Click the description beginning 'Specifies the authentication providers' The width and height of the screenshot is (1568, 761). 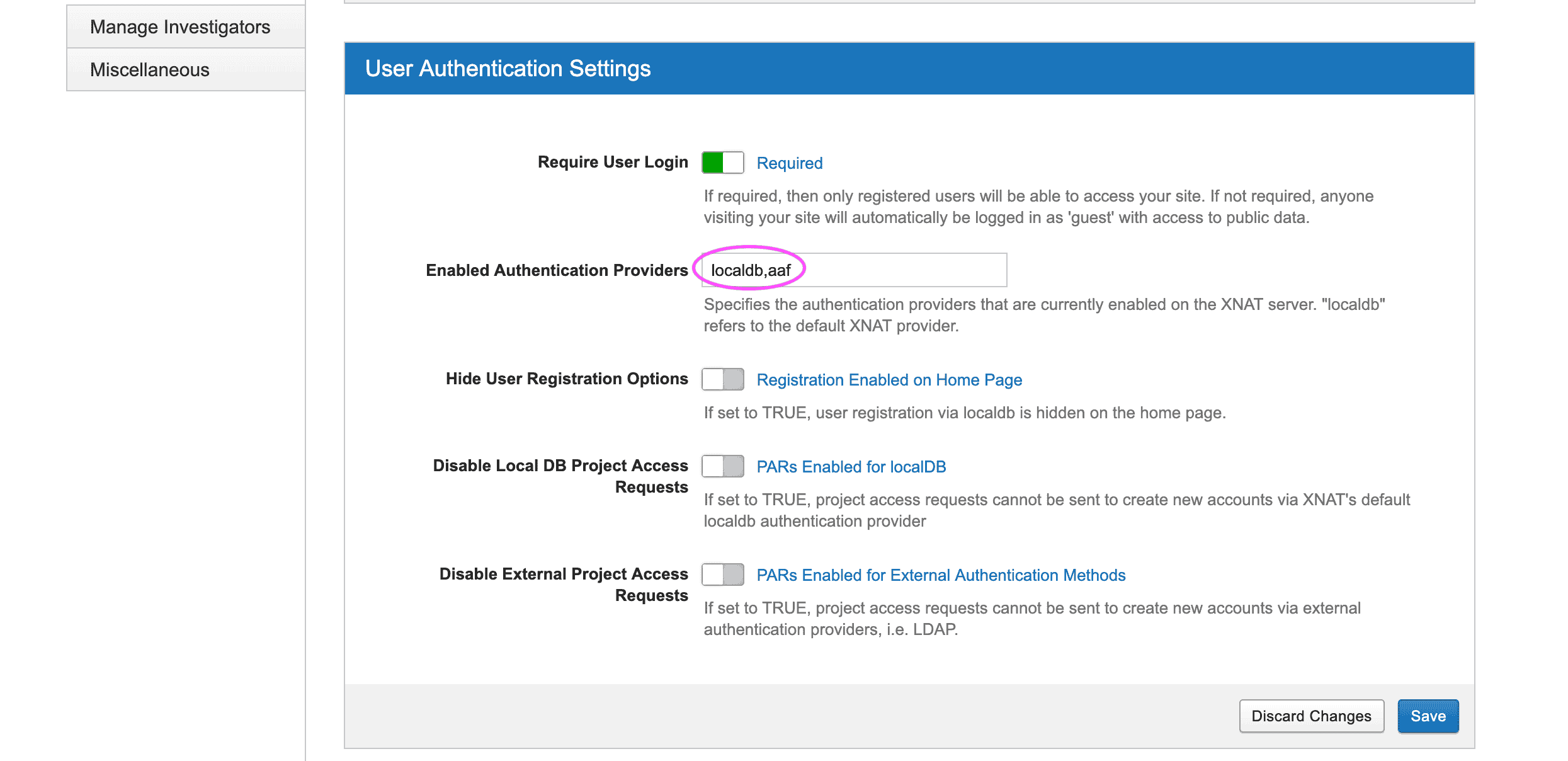click(1045, 315)
